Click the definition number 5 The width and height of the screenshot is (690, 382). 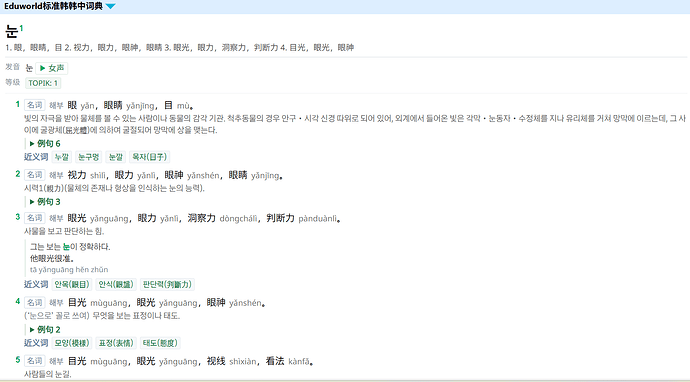[x=18, y=360]
